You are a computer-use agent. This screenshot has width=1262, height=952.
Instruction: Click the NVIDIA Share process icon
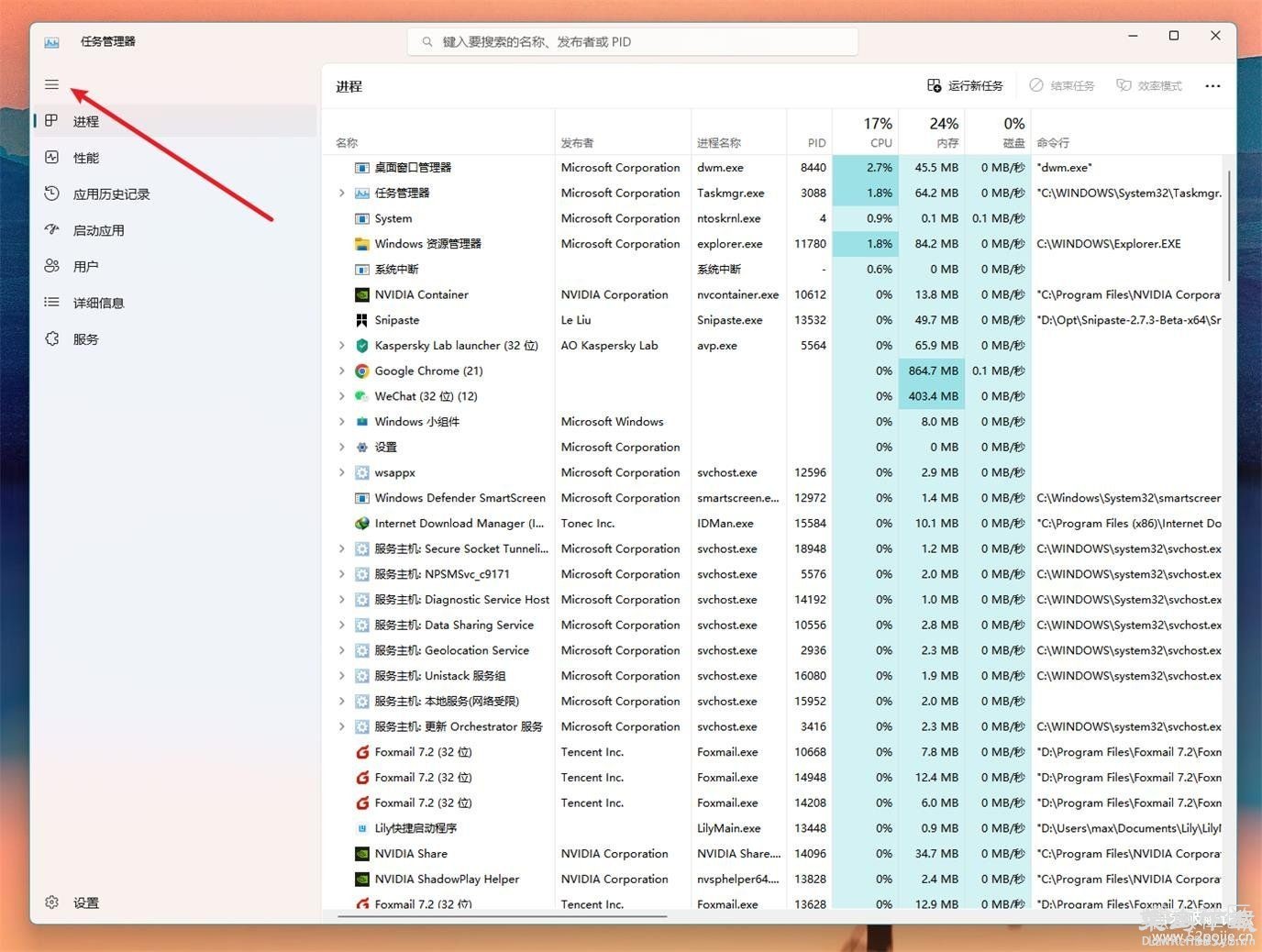click(361, 853)
